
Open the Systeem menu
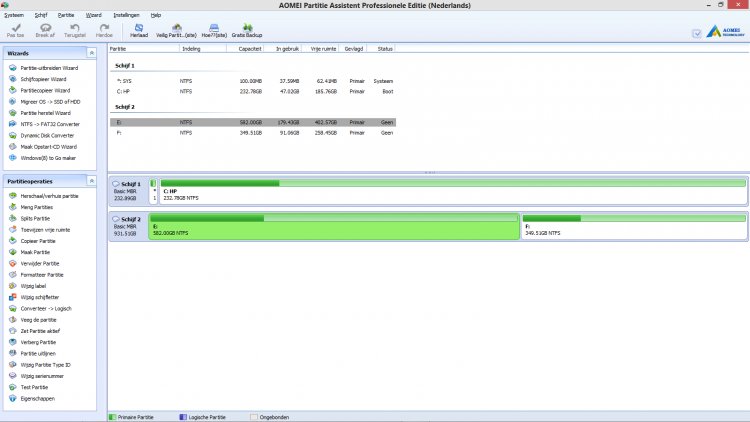point(14,16)
